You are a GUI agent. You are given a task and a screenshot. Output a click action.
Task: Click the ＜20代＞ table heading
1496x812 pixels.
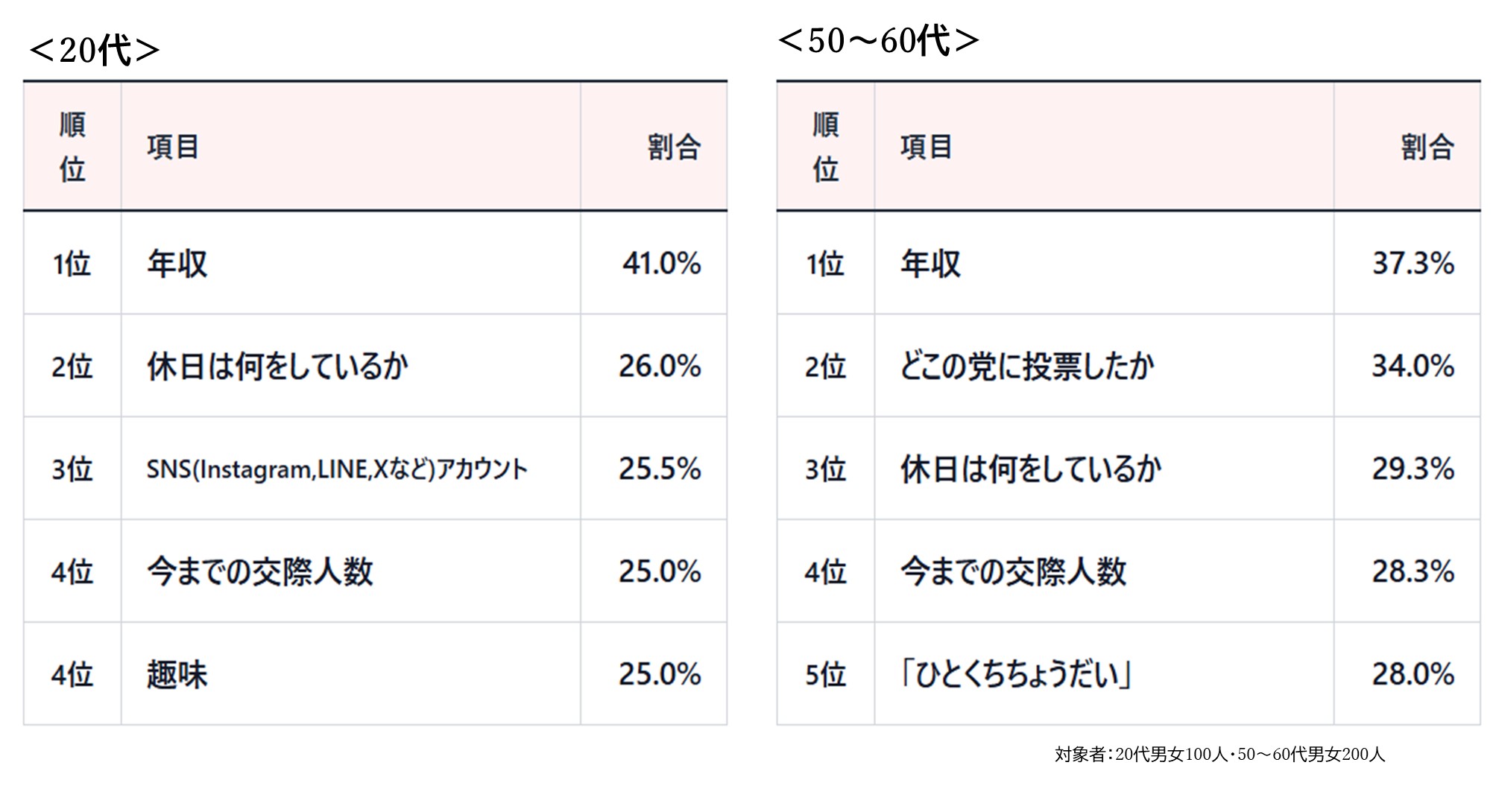pos(95,51)
